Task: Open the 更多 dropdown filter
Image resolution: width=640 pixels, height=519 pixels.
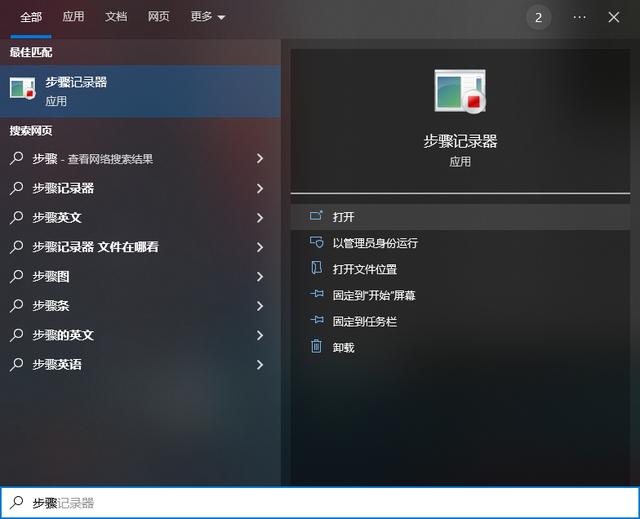Action: coord(208,17)
